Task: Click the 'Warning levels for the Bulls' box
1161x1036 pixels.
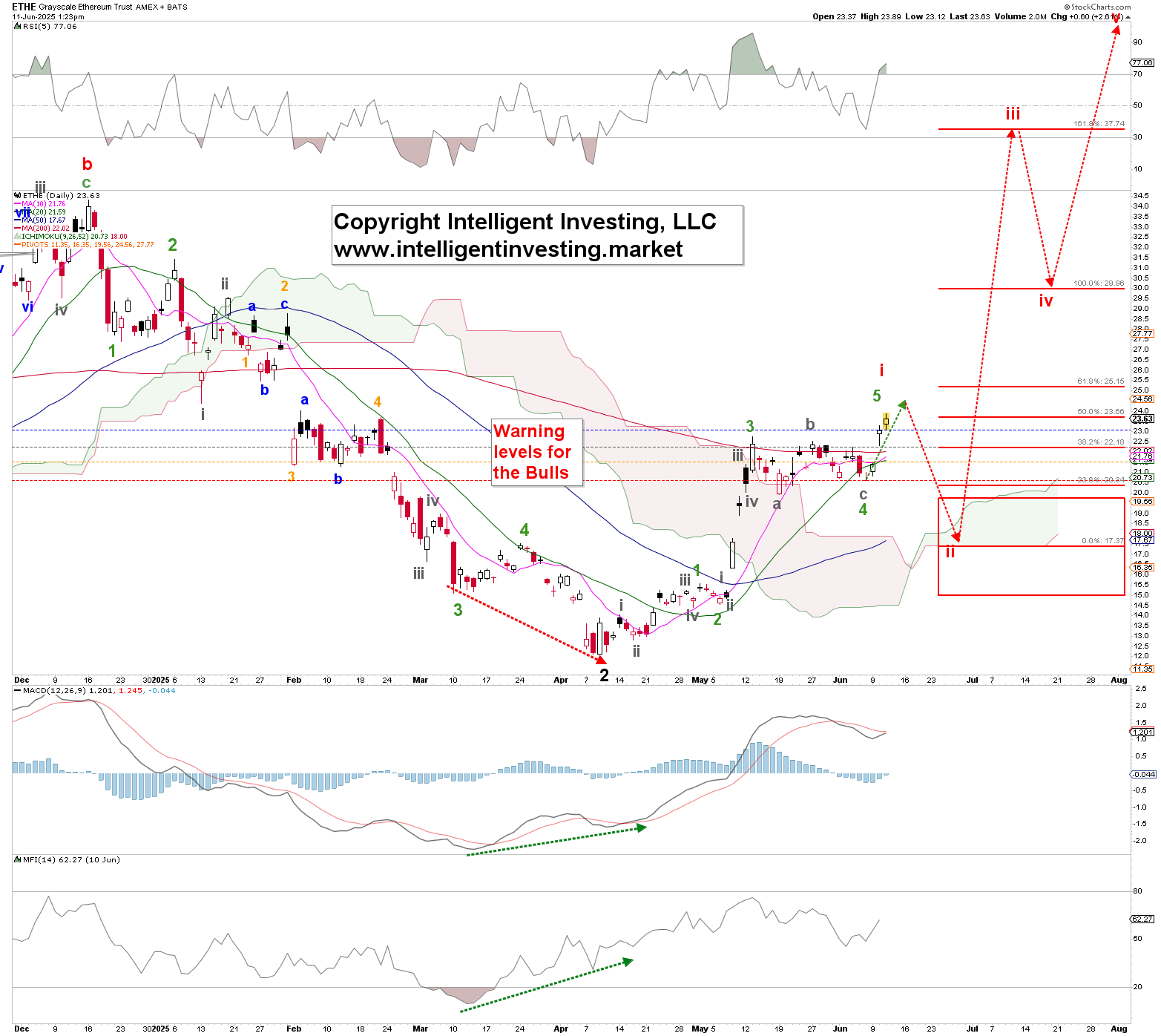Action: [x=538, y=452]
